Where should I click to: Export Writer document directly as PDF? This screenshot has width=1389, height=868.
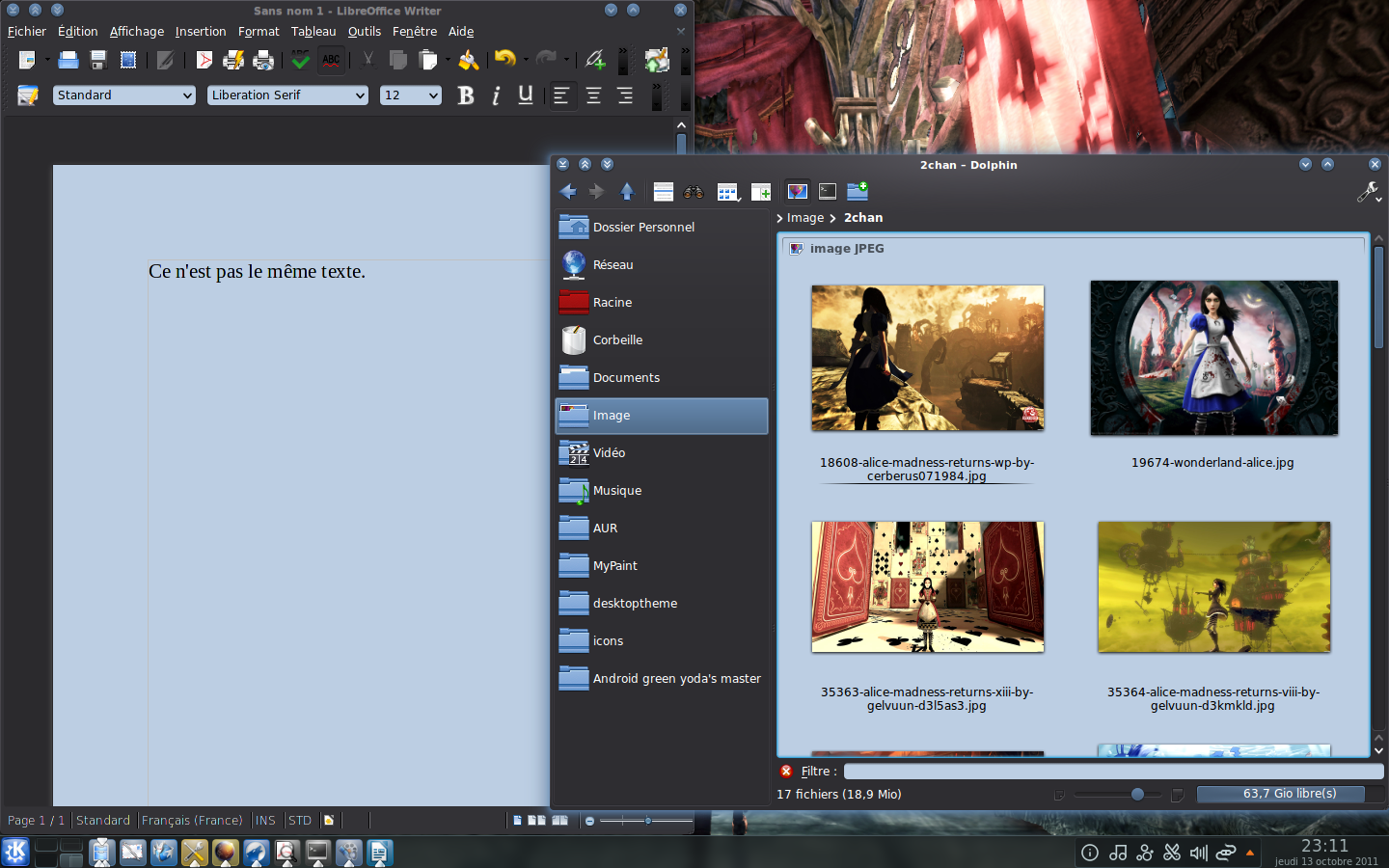tap(204, 60)
